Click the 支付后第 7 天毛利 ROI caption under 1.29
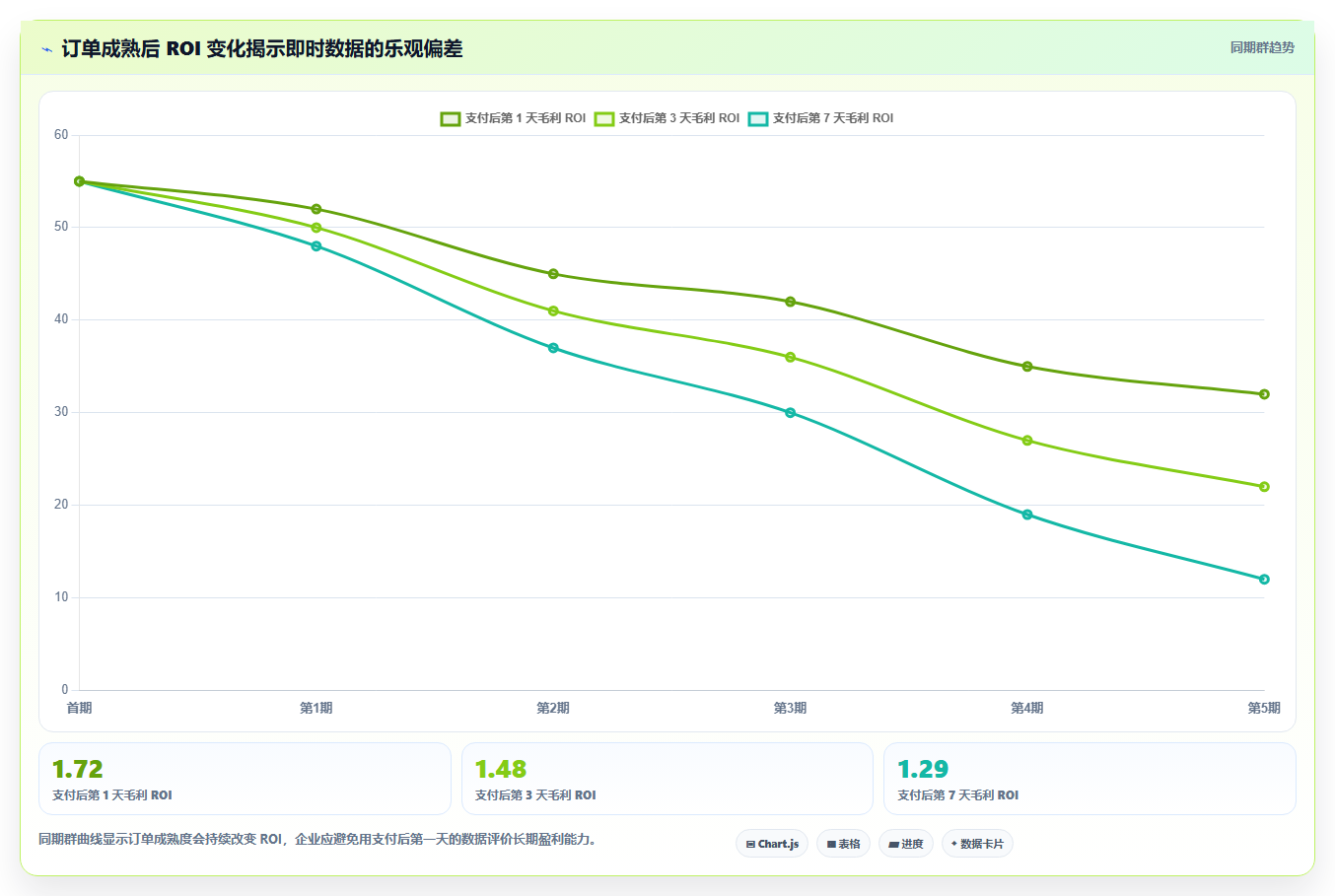Image resolution: width=1335 pixels, height=896 pixels. click(957, 795)
